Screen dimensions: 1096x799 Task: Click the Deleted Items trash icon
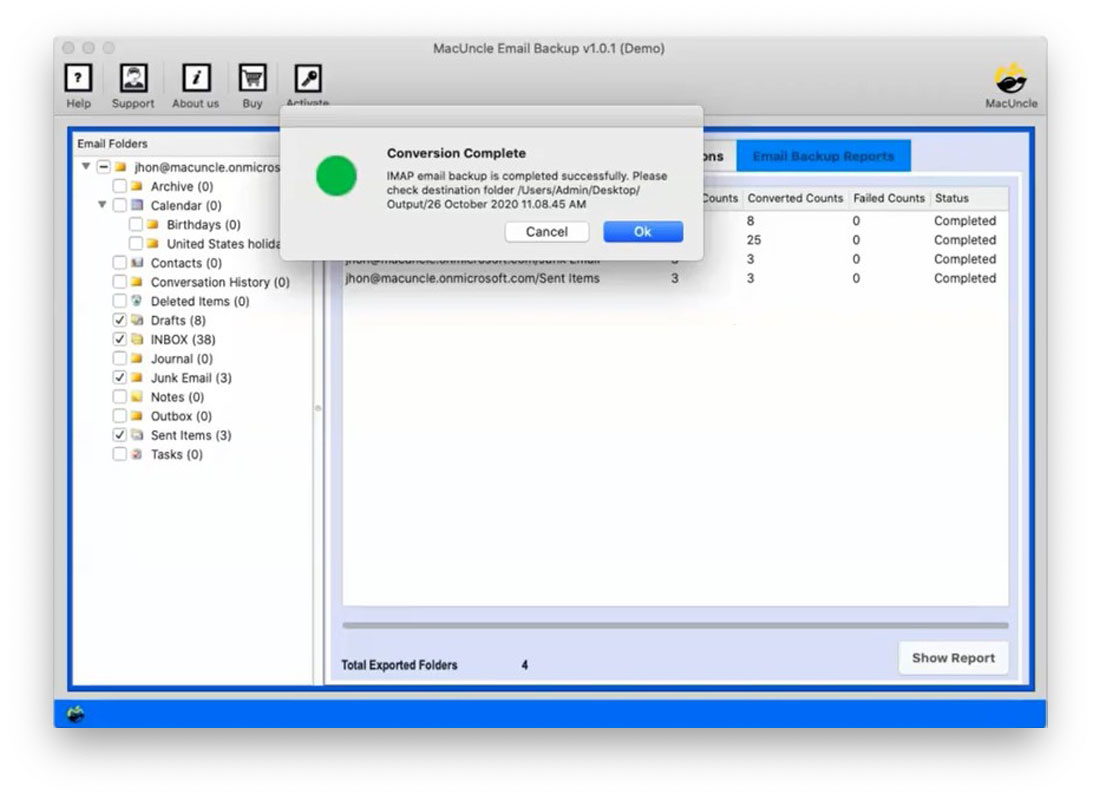[137, 301]
